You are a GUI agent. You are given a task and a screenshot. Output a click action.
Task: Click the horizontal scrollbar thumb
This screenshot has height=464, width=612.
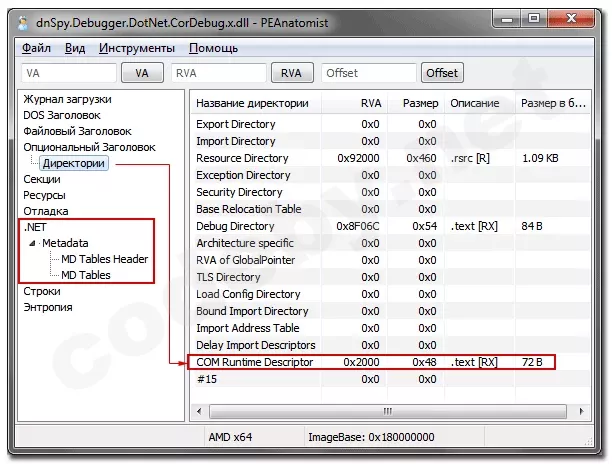pos(388,411)
